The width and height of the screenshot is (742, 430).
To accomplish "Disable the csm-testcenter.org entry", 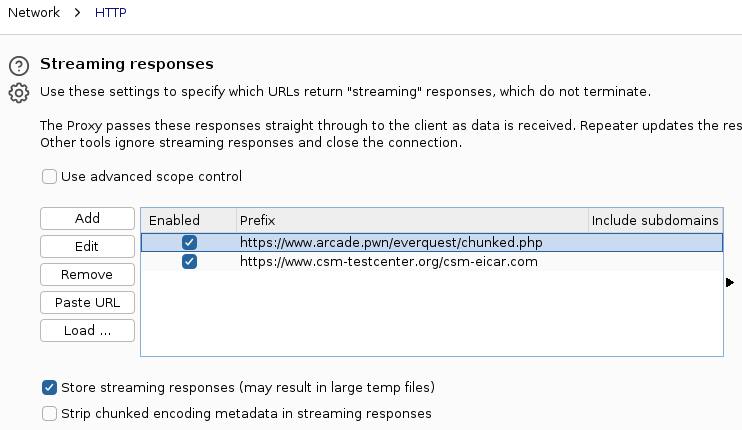I will coord(189,262).
